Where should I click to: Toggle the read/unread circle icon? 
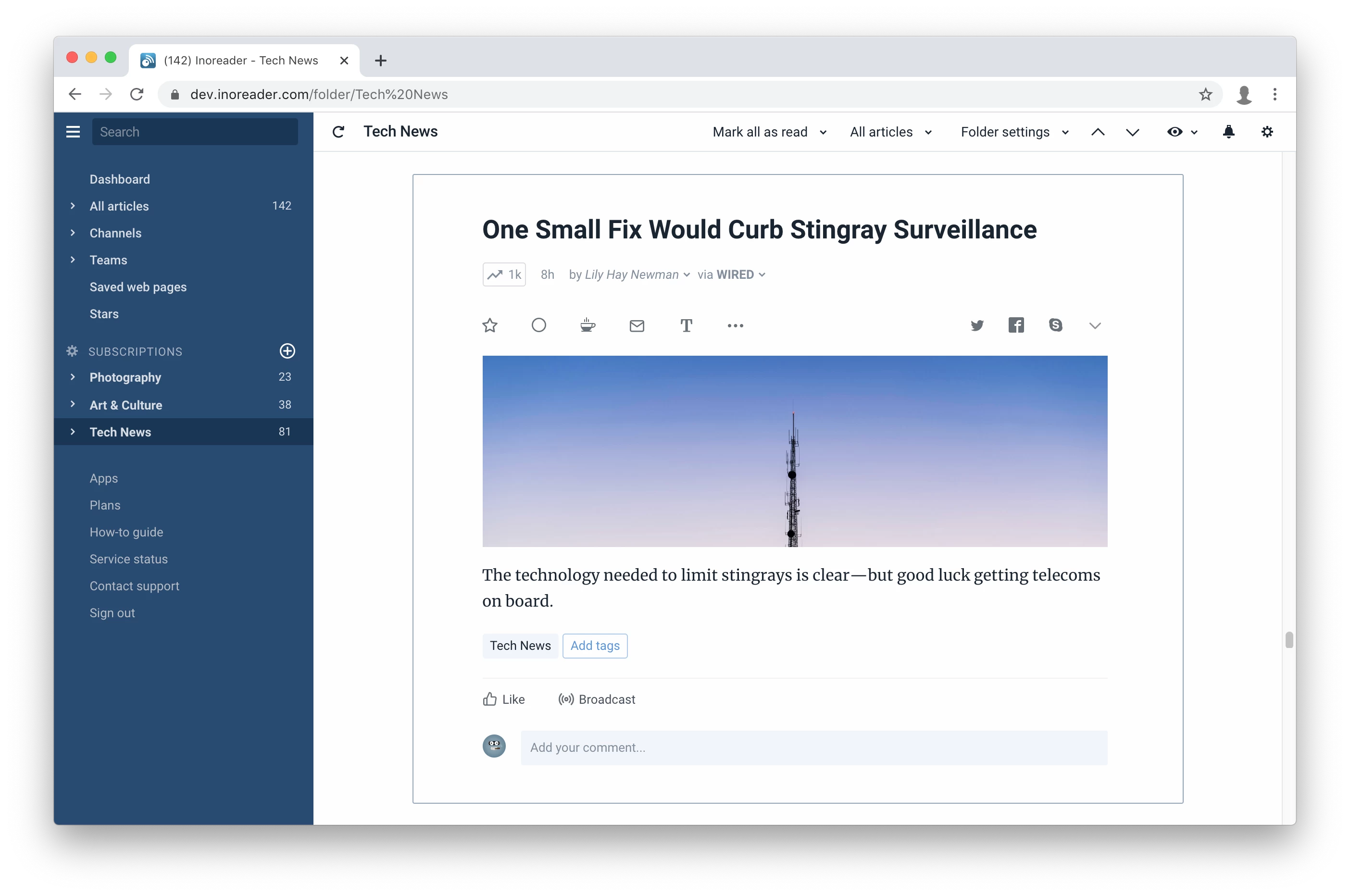click(538, 326)
